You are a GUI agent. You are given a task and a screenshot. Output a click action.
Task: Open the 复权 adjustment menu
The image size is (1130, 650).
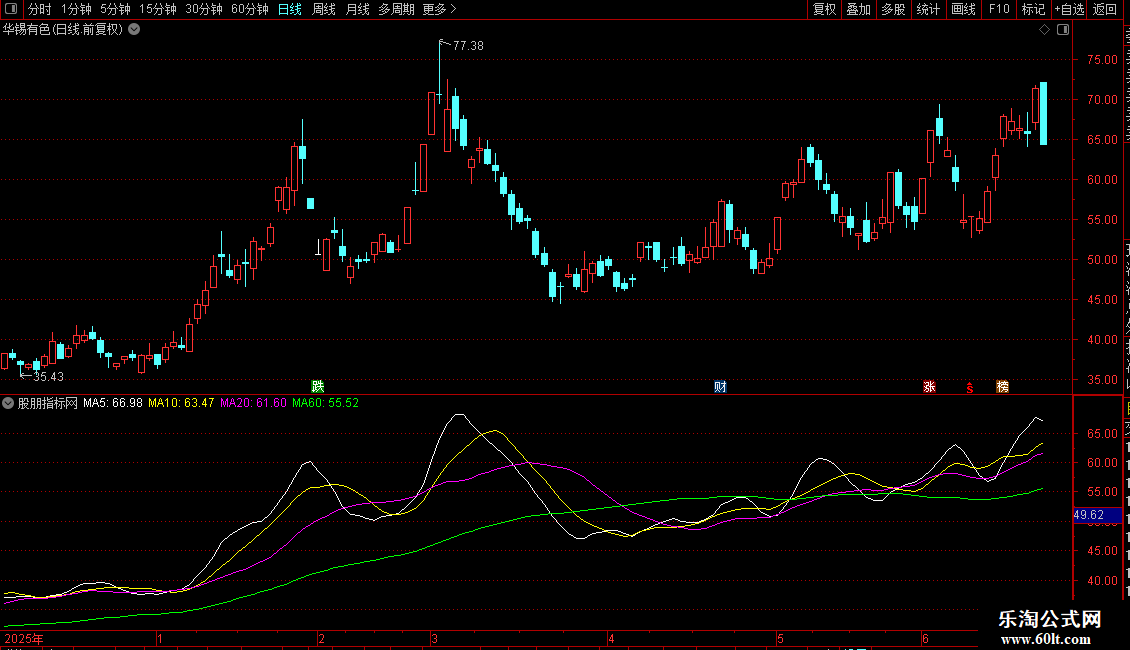[824, 9]
